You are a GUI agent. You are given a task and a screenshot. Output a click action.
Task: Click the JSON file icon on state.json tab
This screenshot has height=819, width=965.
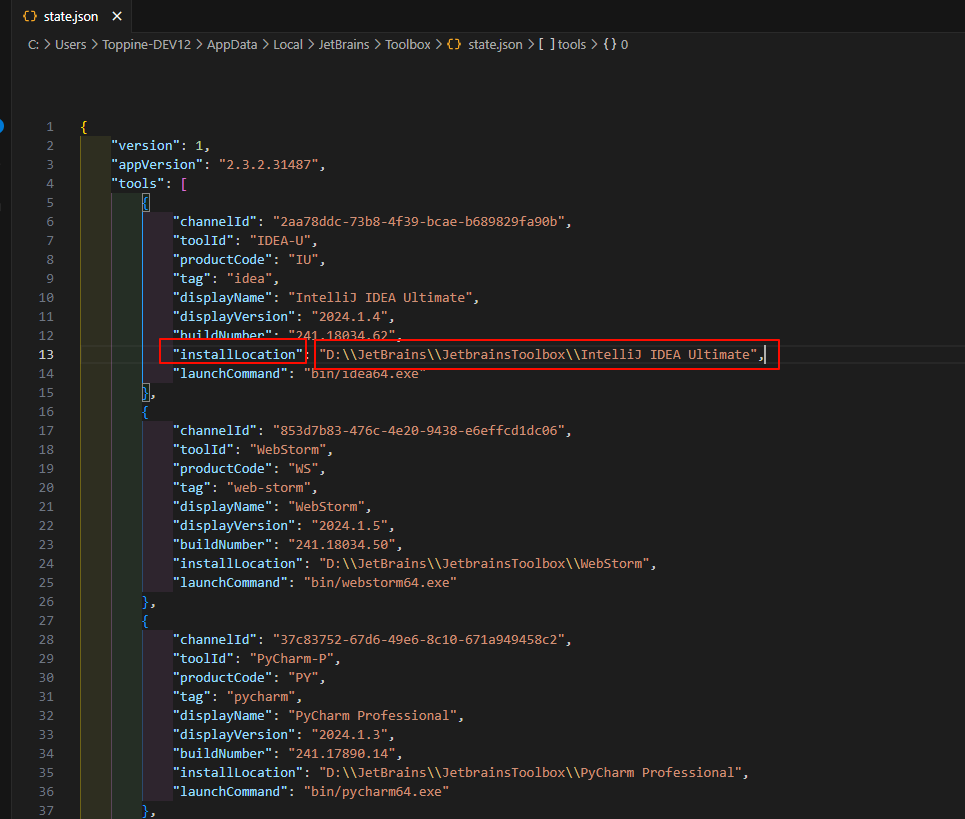tap(30, 17)
